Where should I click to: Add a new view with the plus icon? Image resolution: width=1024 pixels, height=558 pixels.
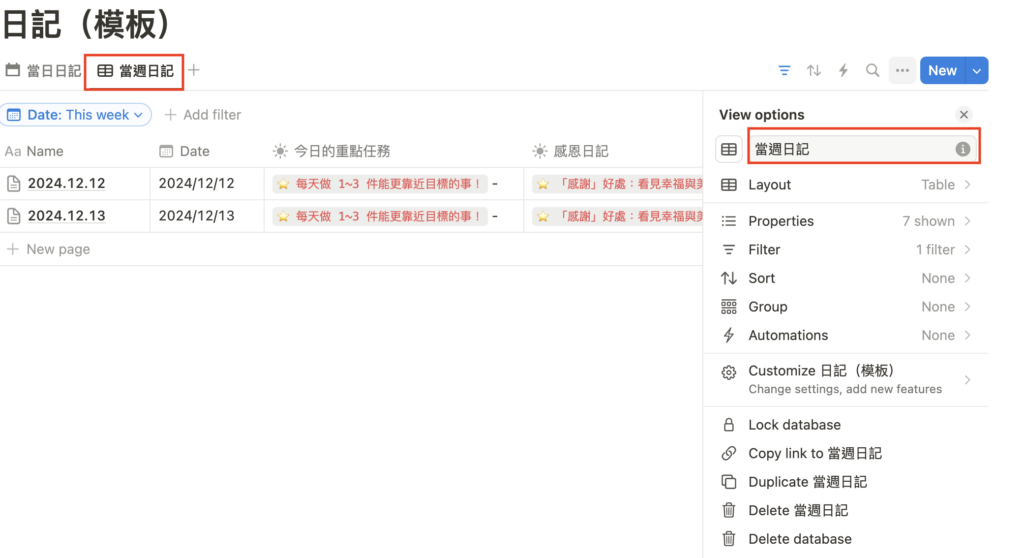(x=194, y=70)
